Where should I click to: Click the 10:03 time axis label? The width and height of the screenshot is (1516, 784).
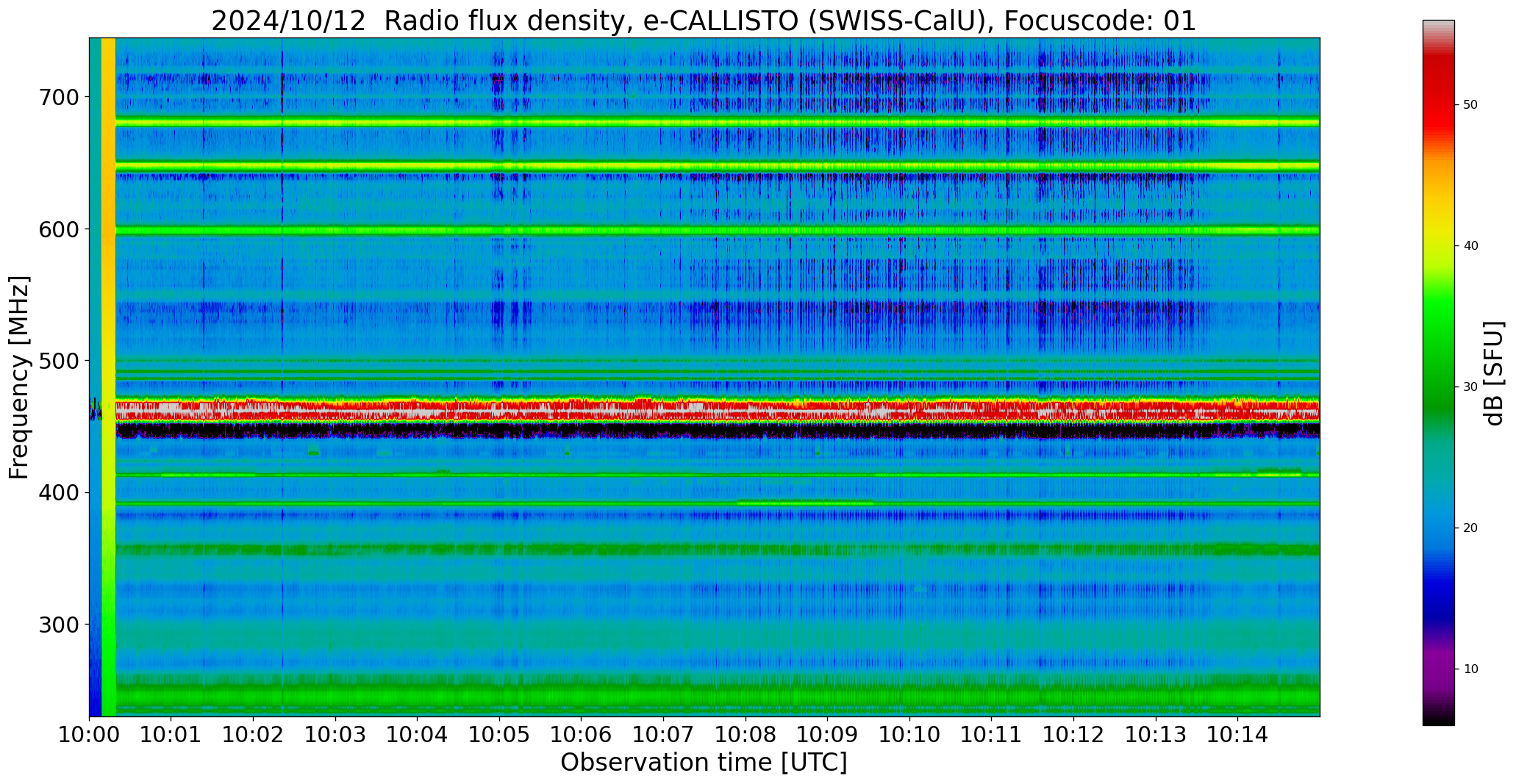[335, 733]
